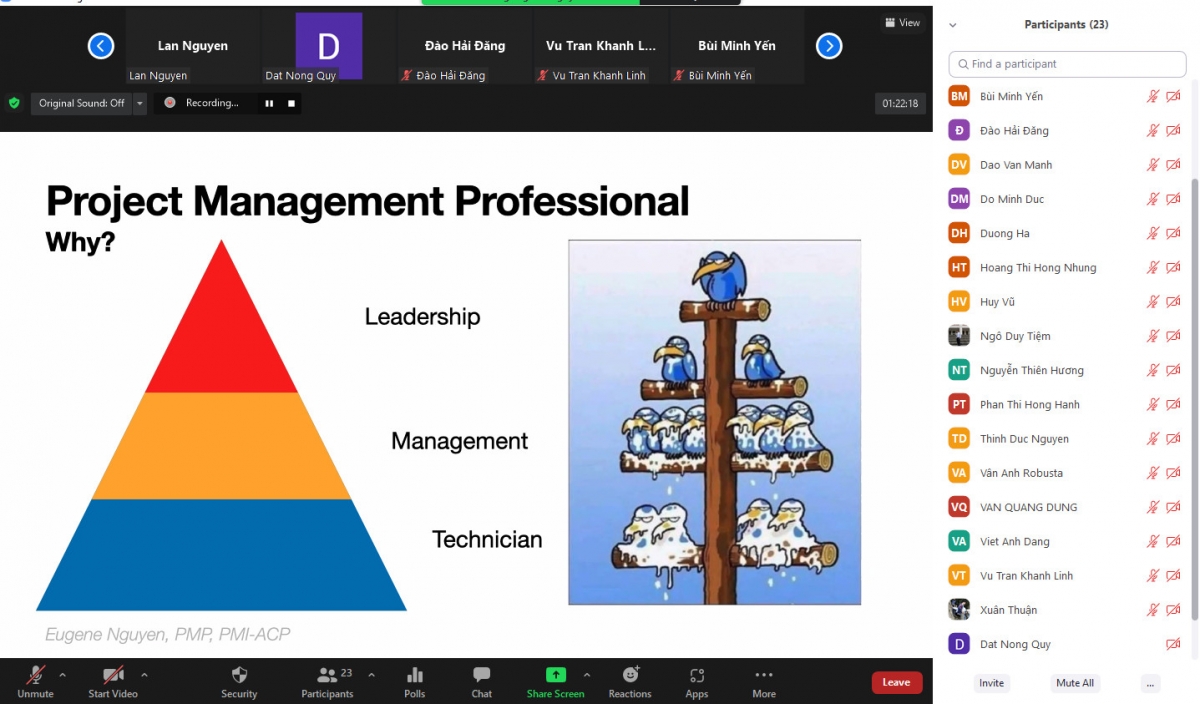Open the panel's three-dots options button
This screenshot has width=1200, height=704.
(1151, 683)
